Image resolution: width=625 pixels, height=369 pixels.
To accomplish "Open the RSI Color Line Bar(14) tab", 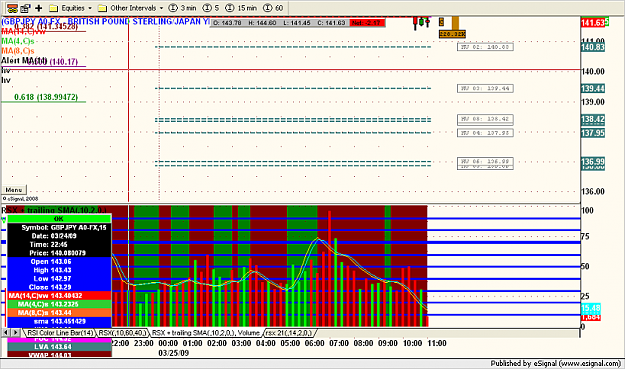I will (60, 333).
